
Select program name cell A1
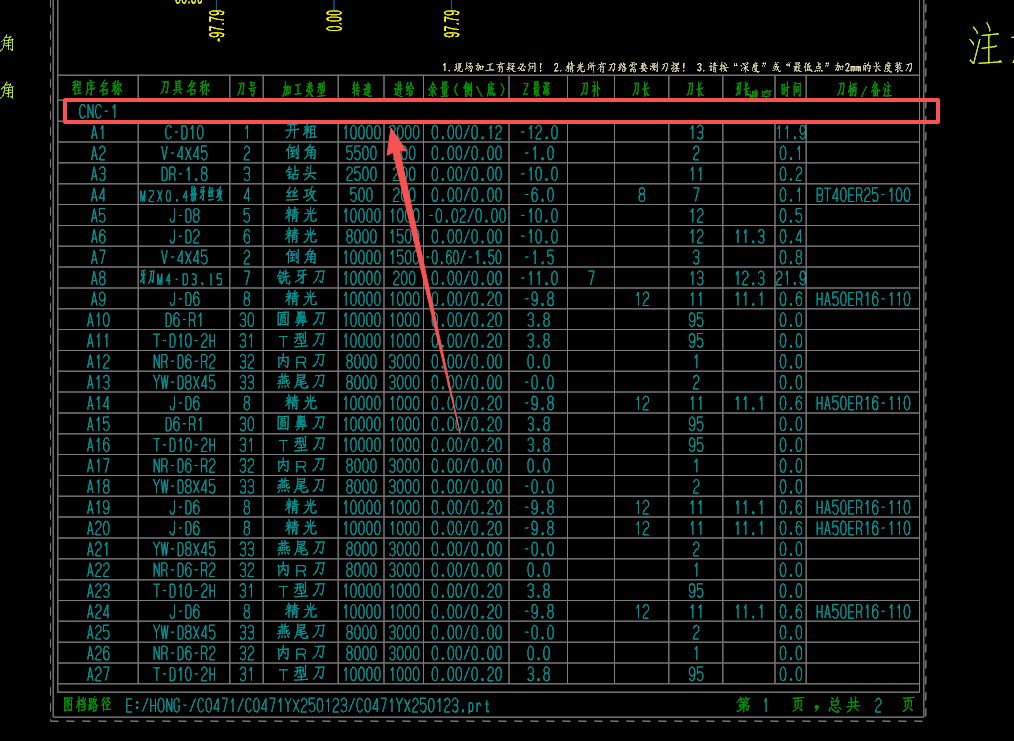point(98,133)
